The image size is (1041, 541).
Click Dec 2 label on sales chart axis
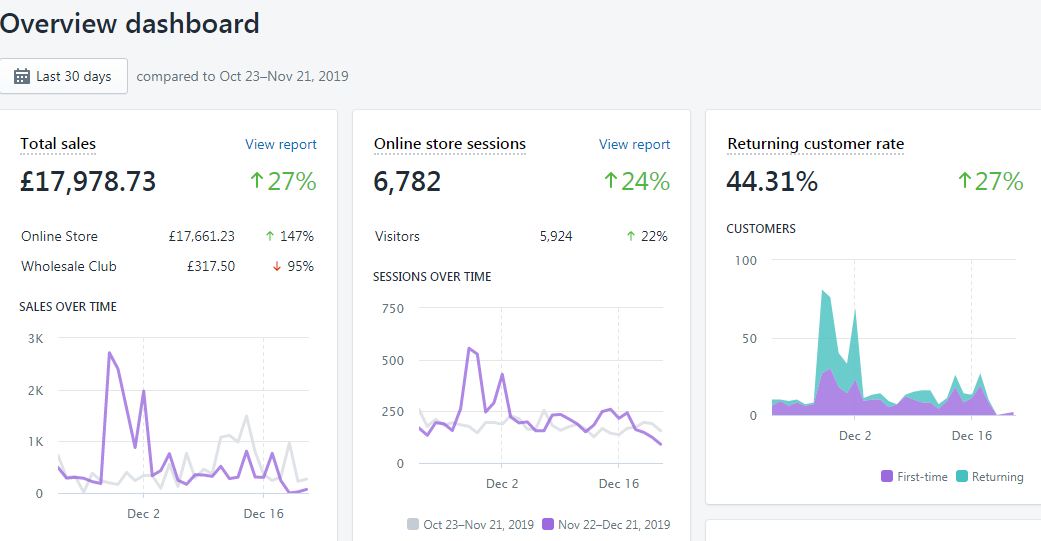tap(143, 514)
